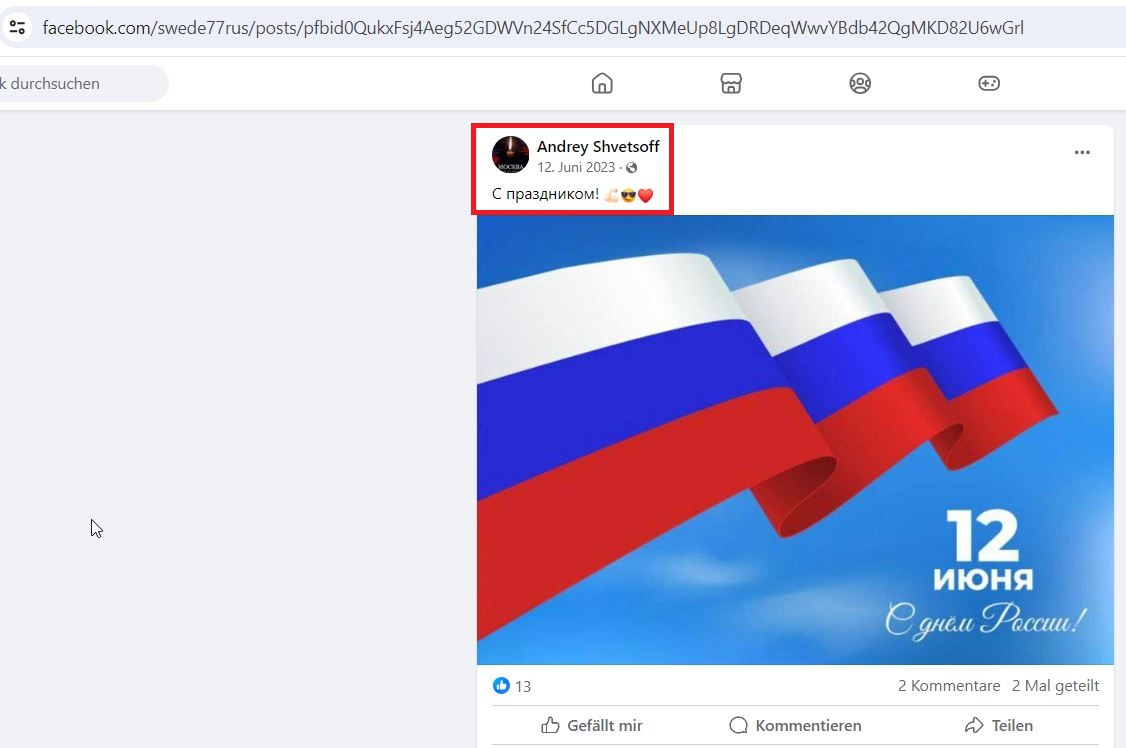Click the site settings icon in address bar
The image size is (1126, 748).
(x=17, y=28)
